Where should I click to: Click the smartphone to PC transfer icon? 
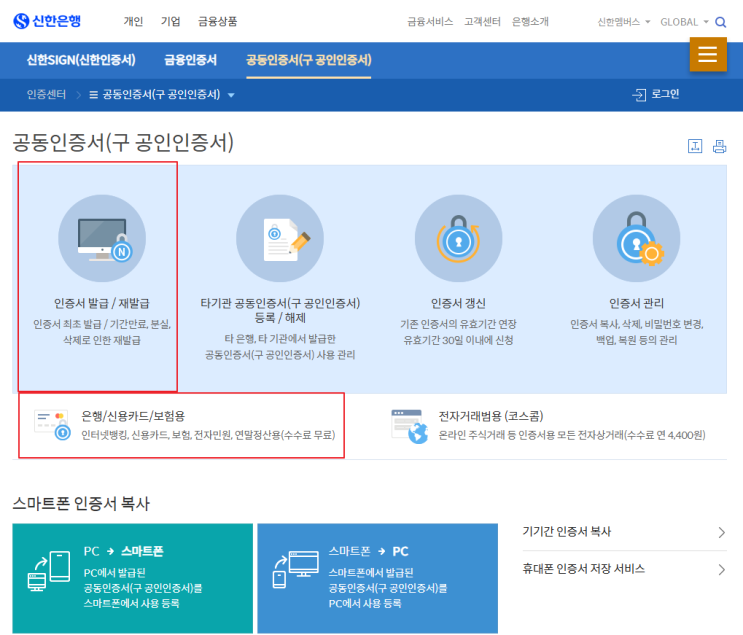click(296, 570)
